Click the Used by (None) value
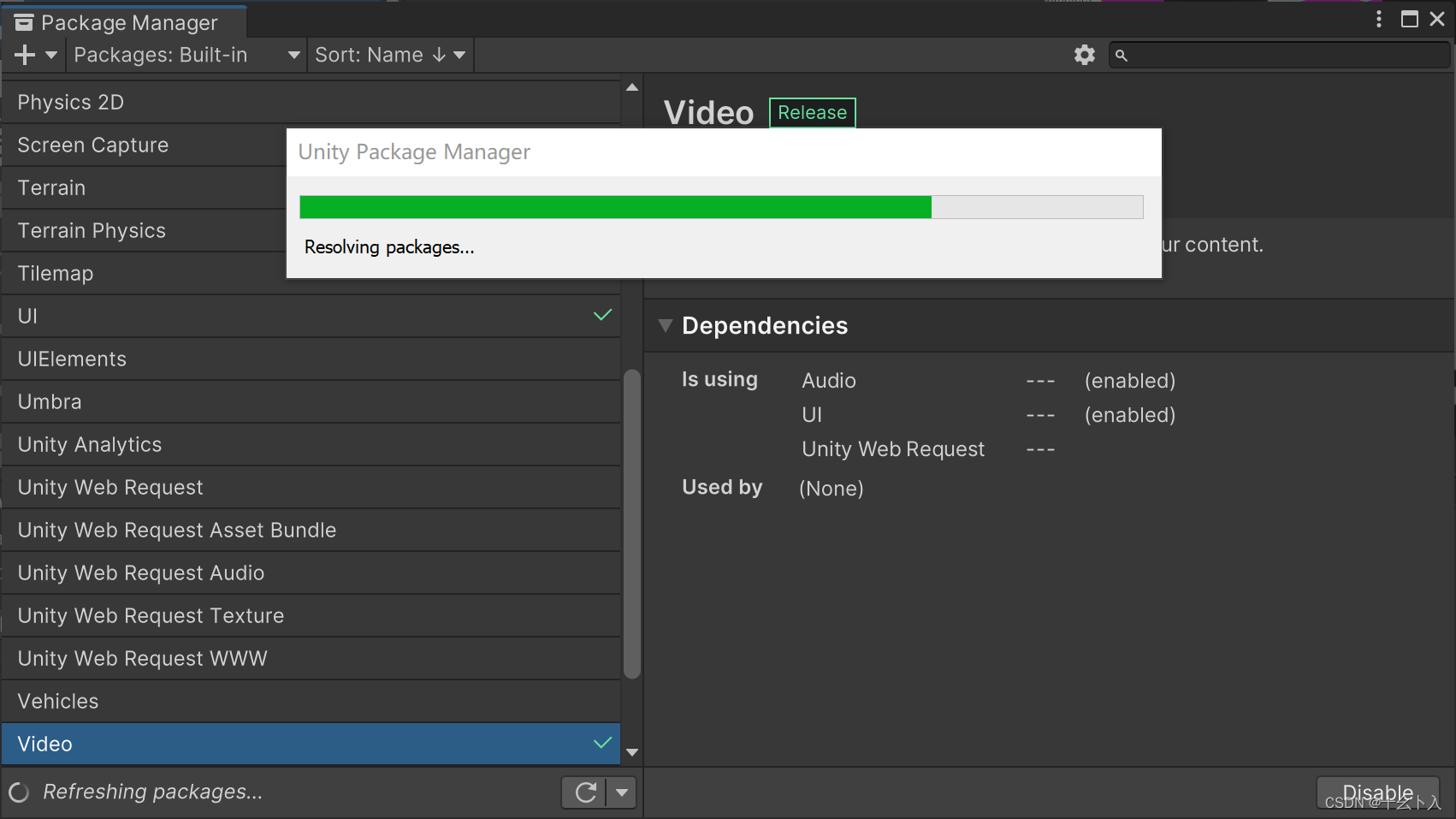Viewport: 1456px width, 819px height. [x=832, y=489]
